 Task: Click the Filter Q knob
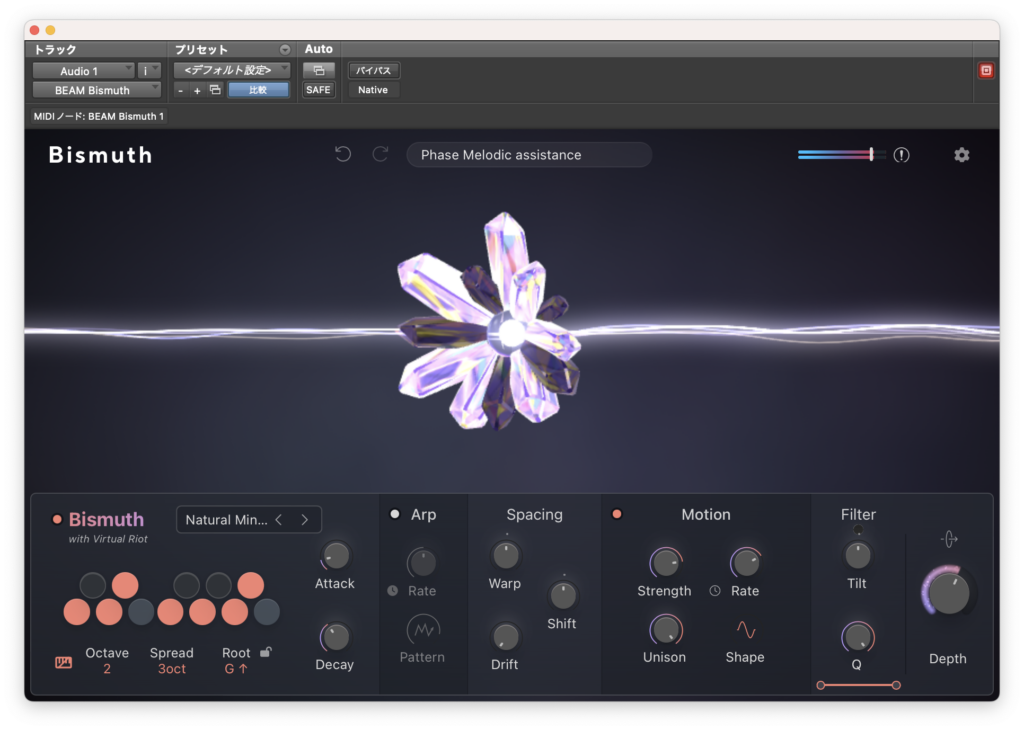(857, 637)
